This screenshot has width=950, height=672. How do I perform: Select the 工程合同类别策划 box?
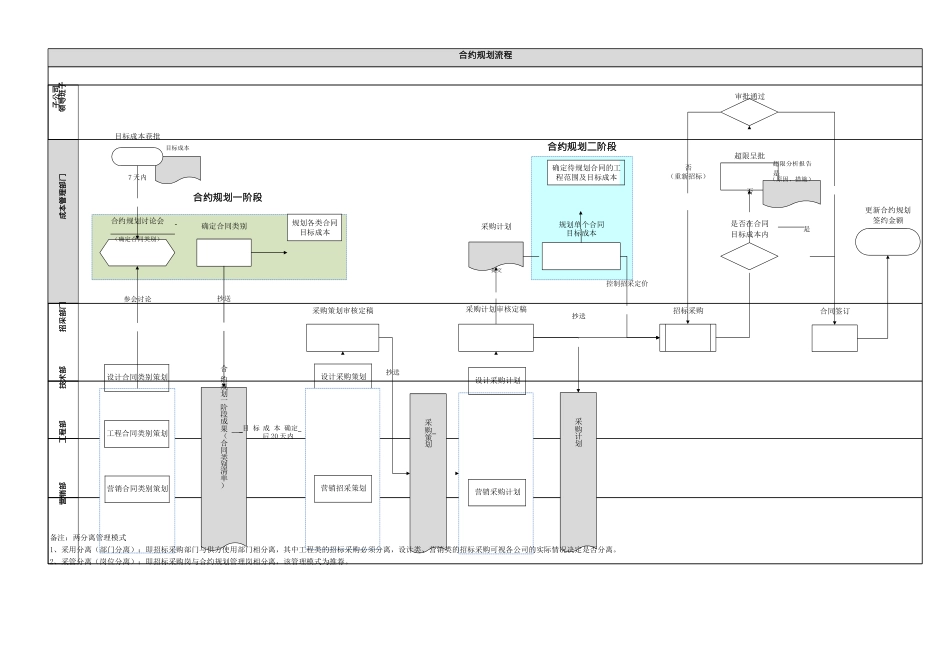136,434
